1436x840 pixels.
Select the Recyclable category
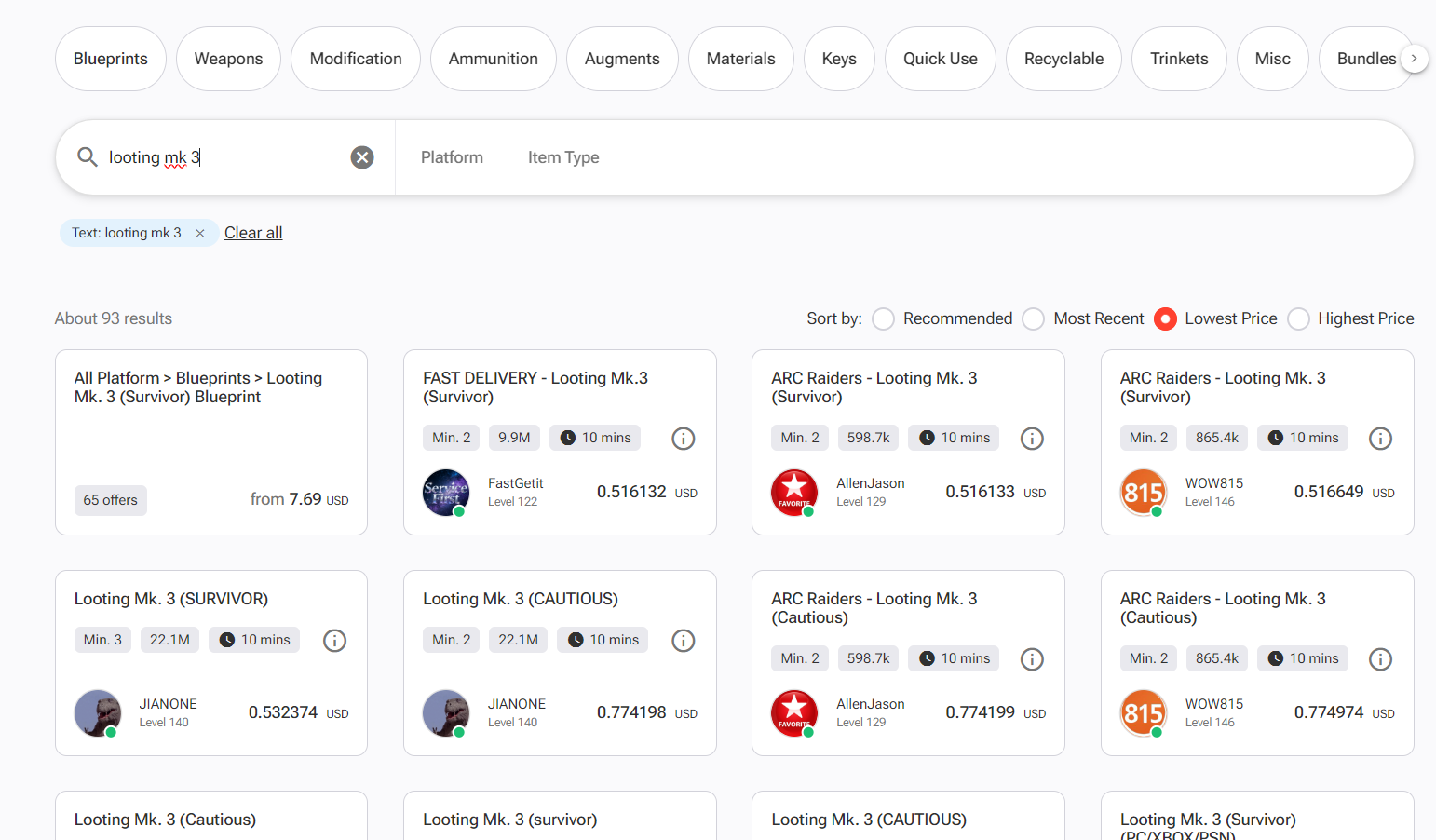pos(1063,59)
